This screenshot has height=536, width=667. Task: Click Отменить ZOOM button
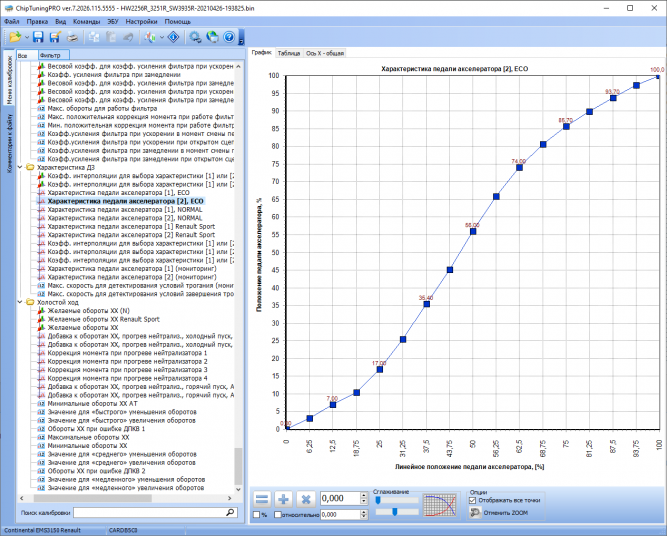(x=500, y=513)
